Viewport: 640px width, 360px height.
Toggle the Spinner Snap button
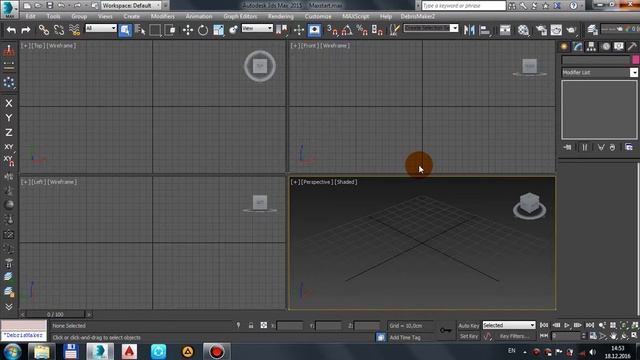377,30
